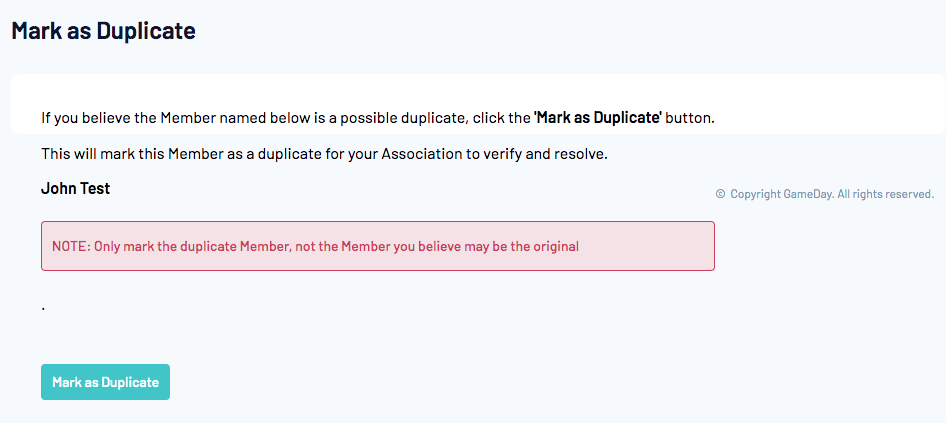Click the bold 'Mark as Duplicate' text in instructions
This screenshot has width=946, height=423.
pyautogui.click(x=597, y=118)
